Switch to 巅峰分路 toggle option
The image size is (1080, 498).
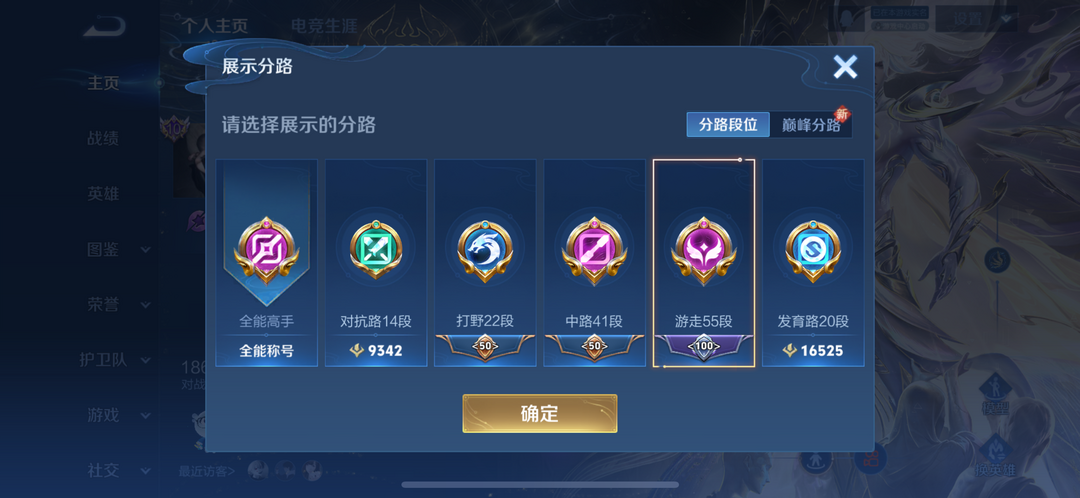[811, 125]
